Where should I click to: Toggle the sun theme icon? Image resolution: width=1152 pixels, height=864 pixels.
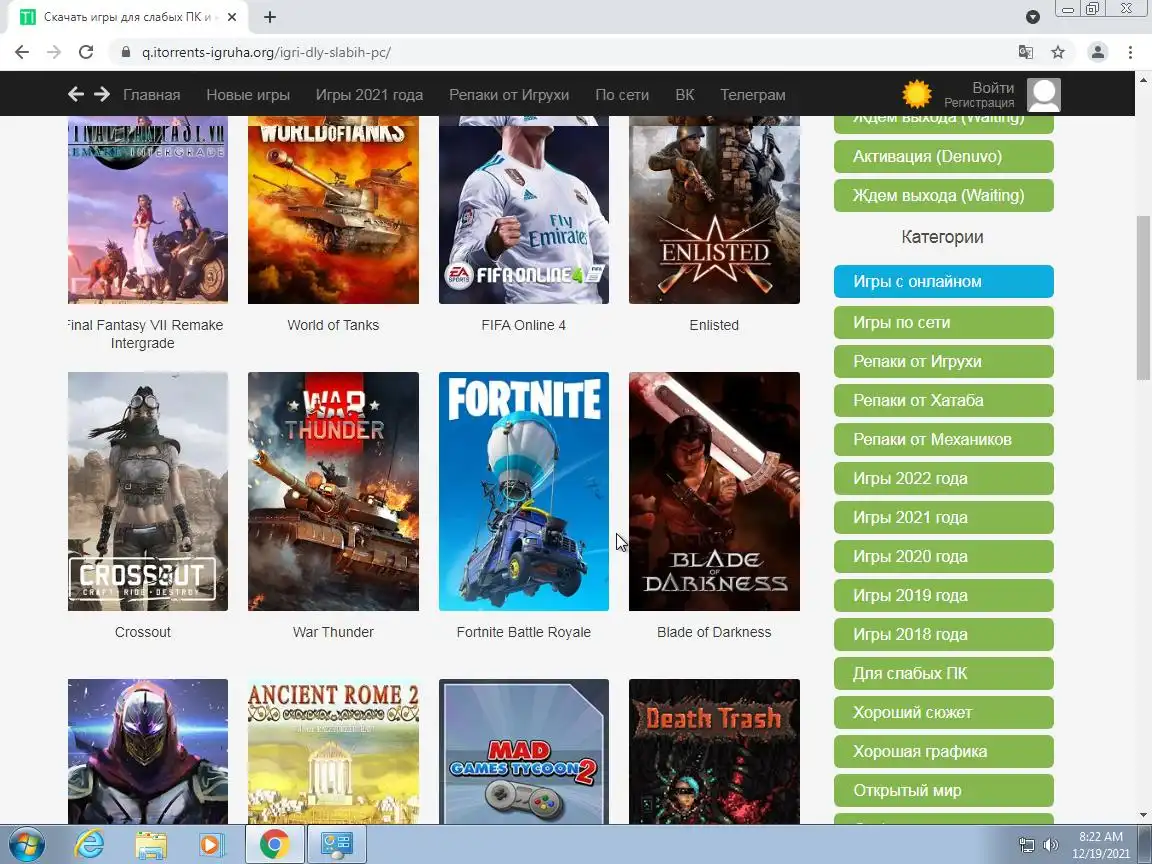(916, 94)
